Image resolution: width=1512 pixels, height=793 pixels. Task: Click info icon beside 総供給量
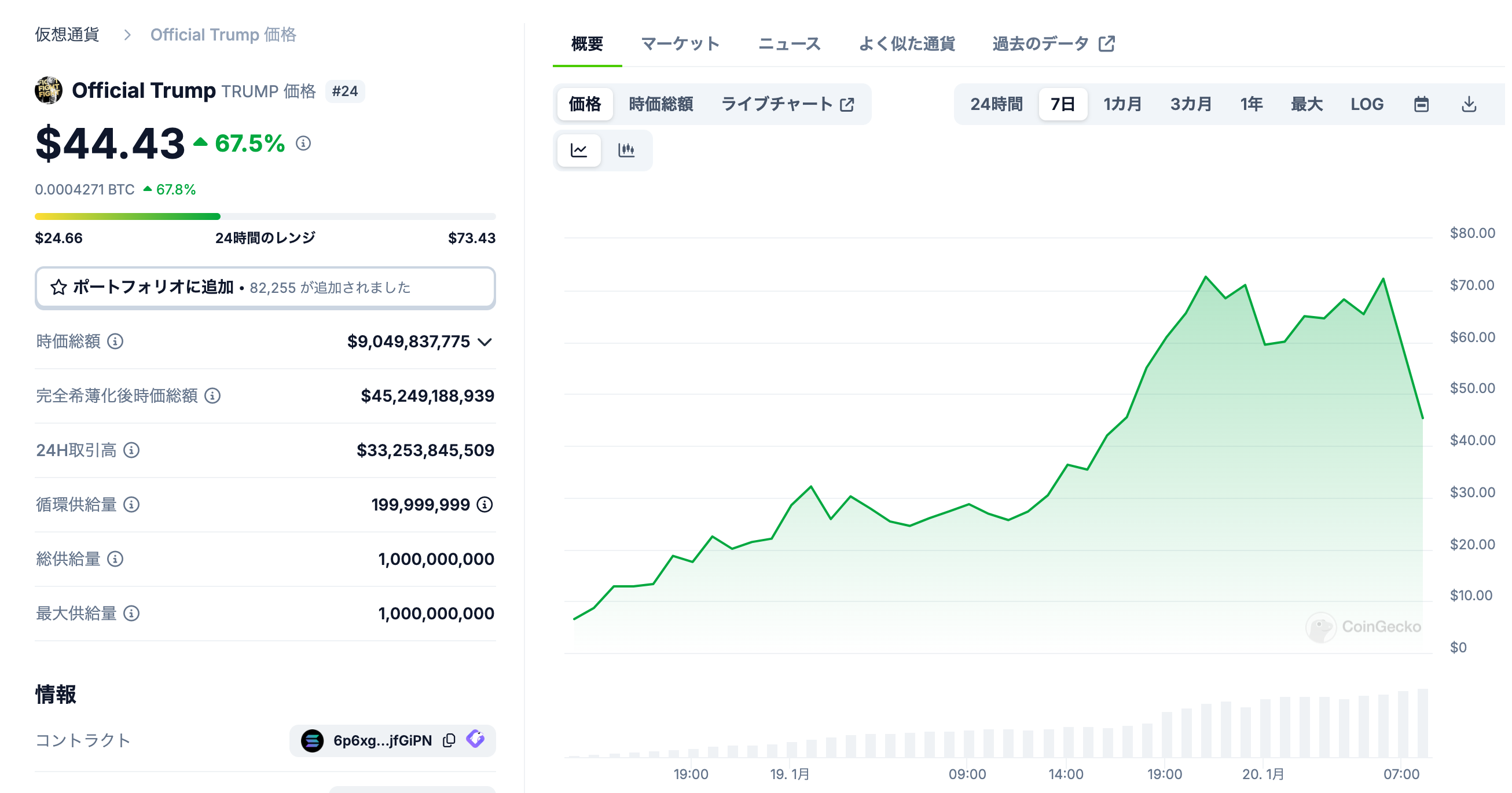pos(115,559)
